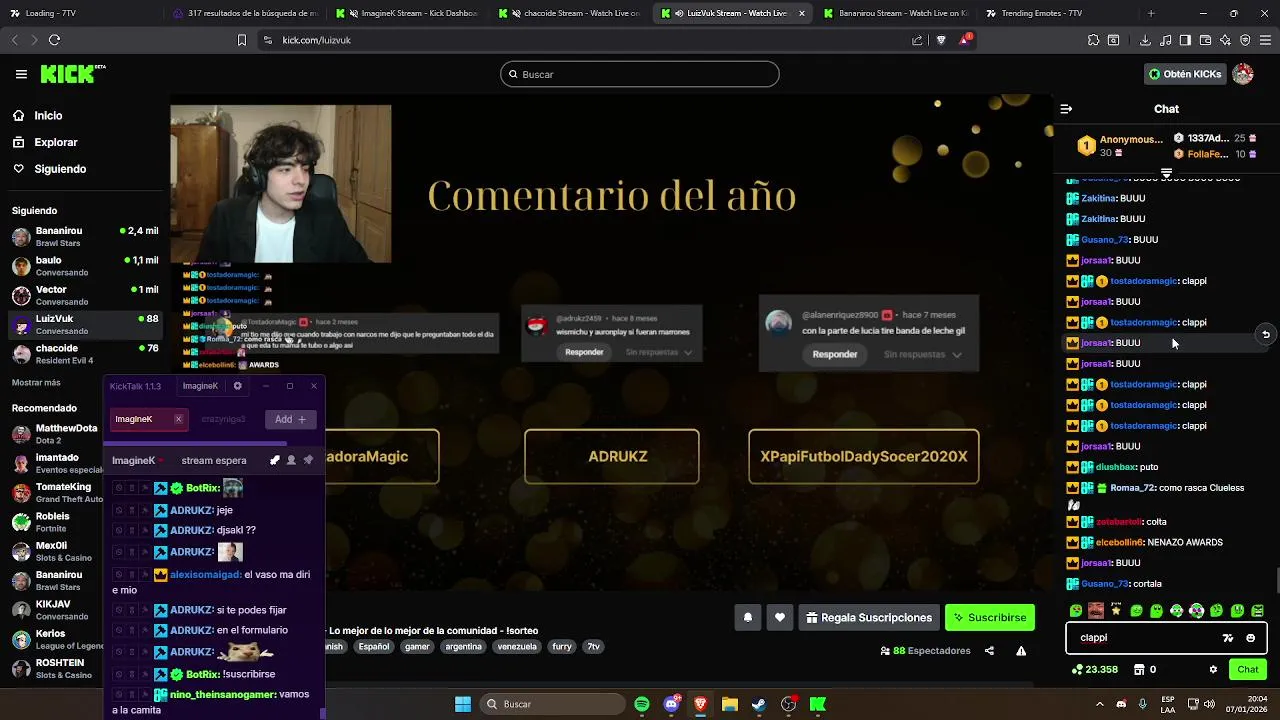Click Responder on alanenriquez8900 comment
Image resolution: width=1280 pixels, height=720 pixels.
point(835,354)
